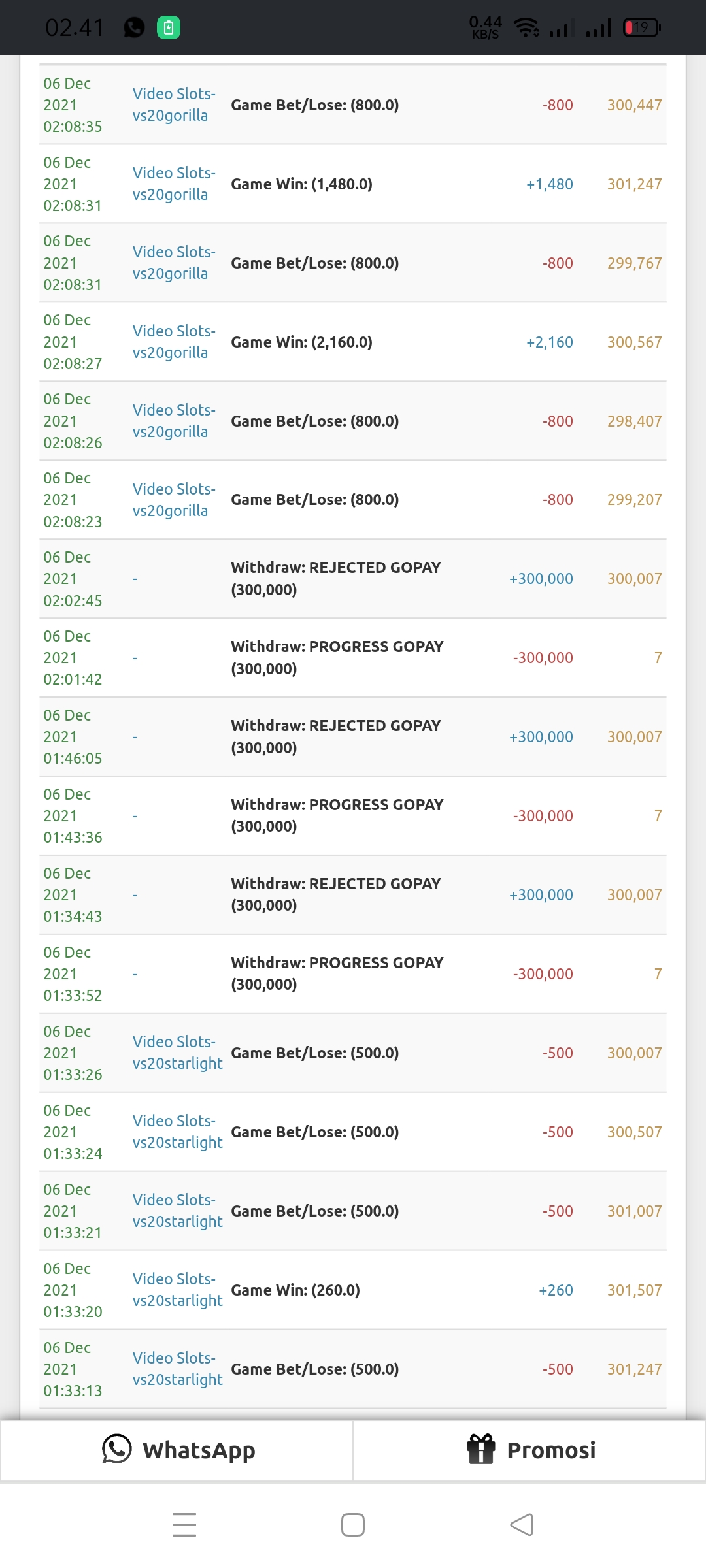Tap the green battery saver status icon
This screenshot has width=706, height=1568.
point(169,27)
